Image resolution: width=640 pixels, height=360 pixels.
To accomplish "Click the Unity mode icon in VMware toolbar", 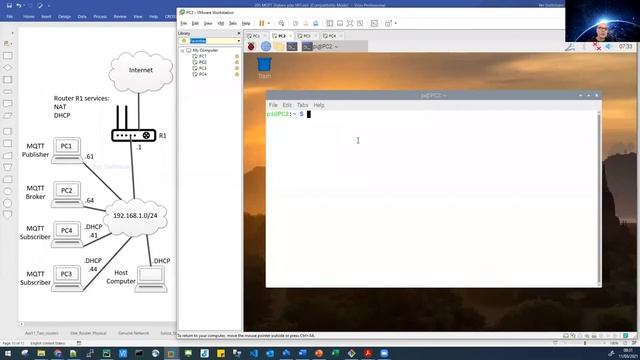I will (x=360, y=23).
